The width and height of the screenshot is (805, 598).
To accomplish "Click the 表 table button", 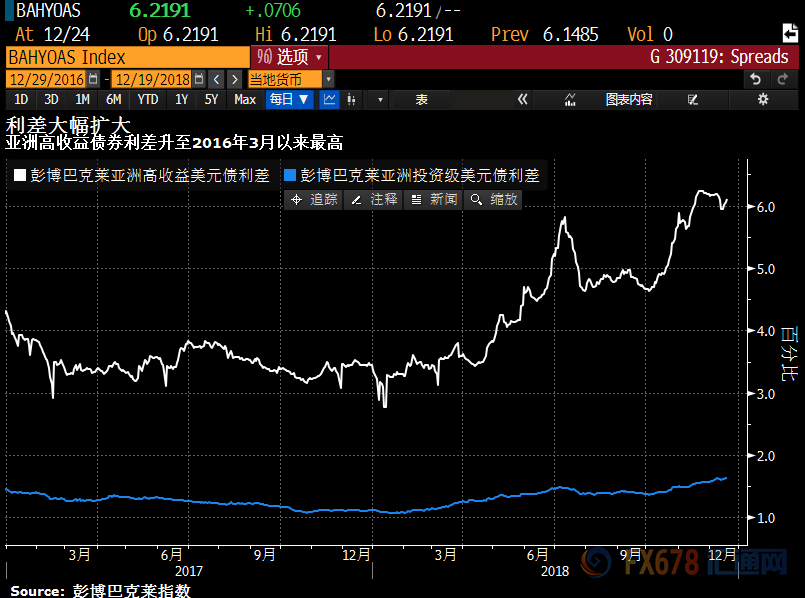I will (x=421, y=99).
